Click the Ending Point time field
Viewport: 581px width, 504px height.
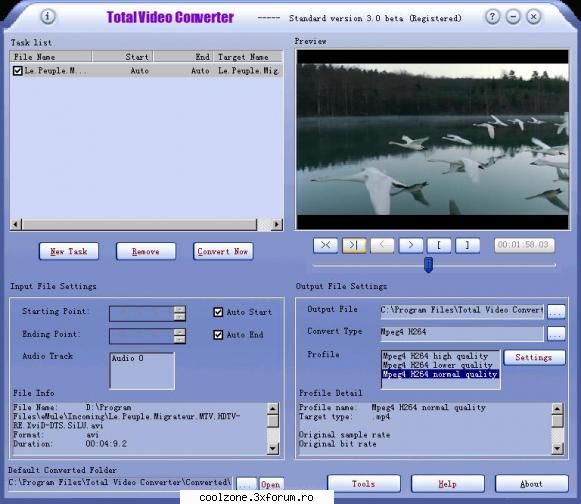(142, 336)
